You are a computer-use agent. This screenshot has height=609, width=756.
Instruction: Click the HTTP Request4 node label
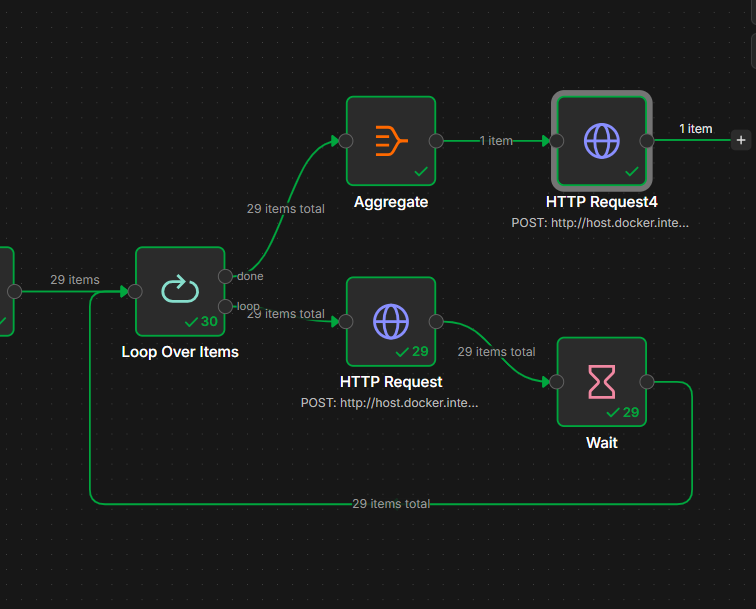pos(602,202)
